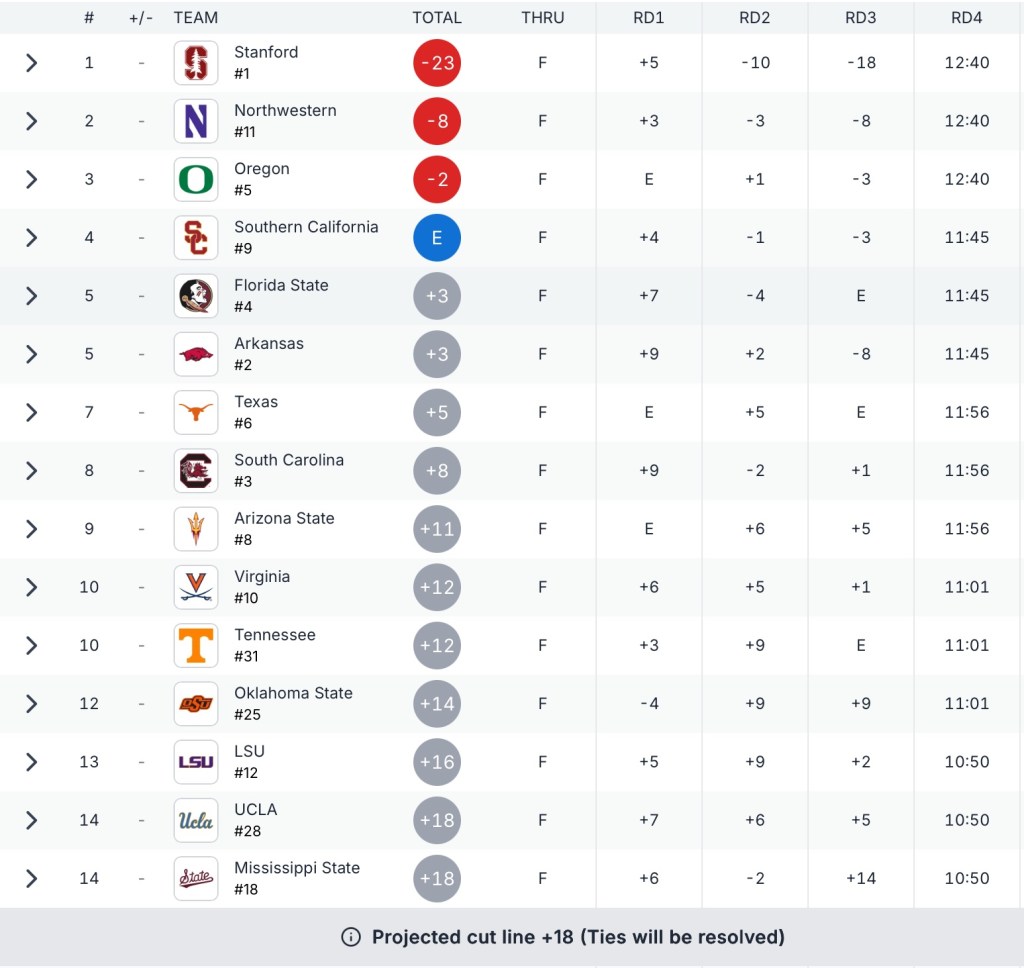Viewport: 1024px width, 968px height.
Task: Click the info icon beside projected cut line
Action: tap(351, 937)
